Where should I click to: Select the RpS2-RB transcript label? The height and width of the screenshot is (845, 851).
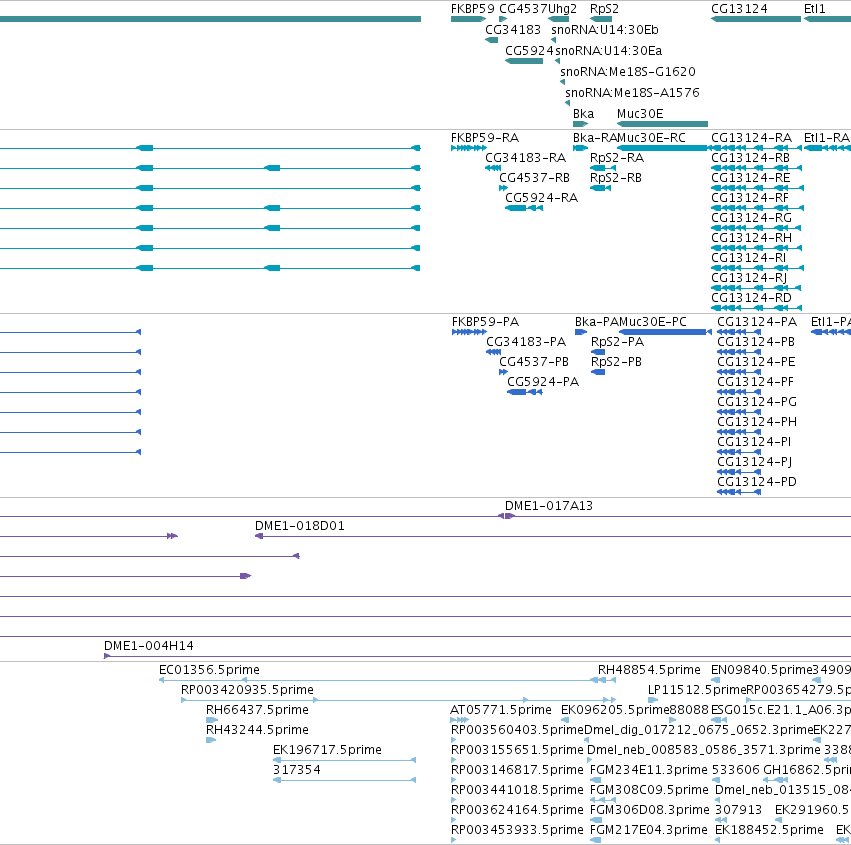point(616,177)
